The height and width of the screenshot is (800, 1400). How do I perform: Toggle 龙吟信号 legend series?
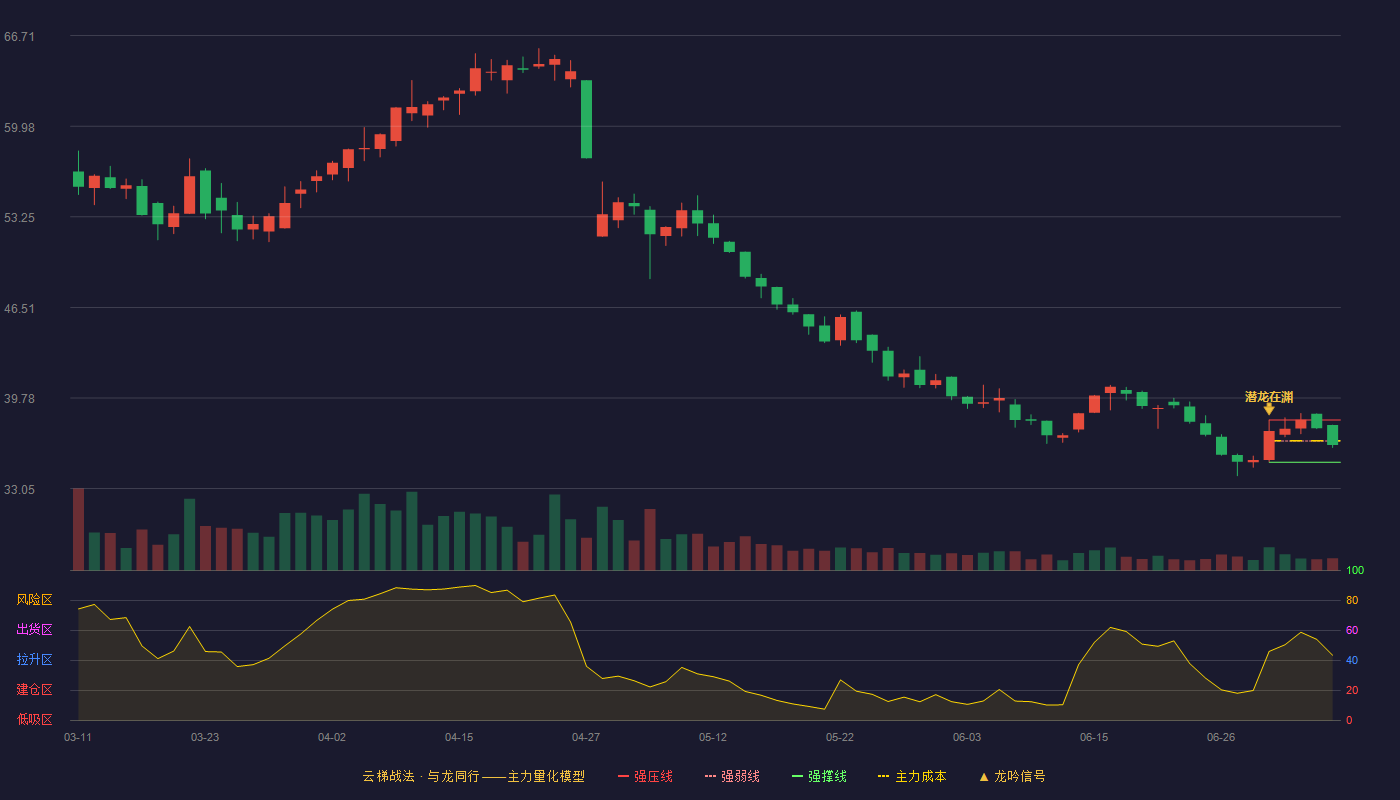[x=1012, y=777]
